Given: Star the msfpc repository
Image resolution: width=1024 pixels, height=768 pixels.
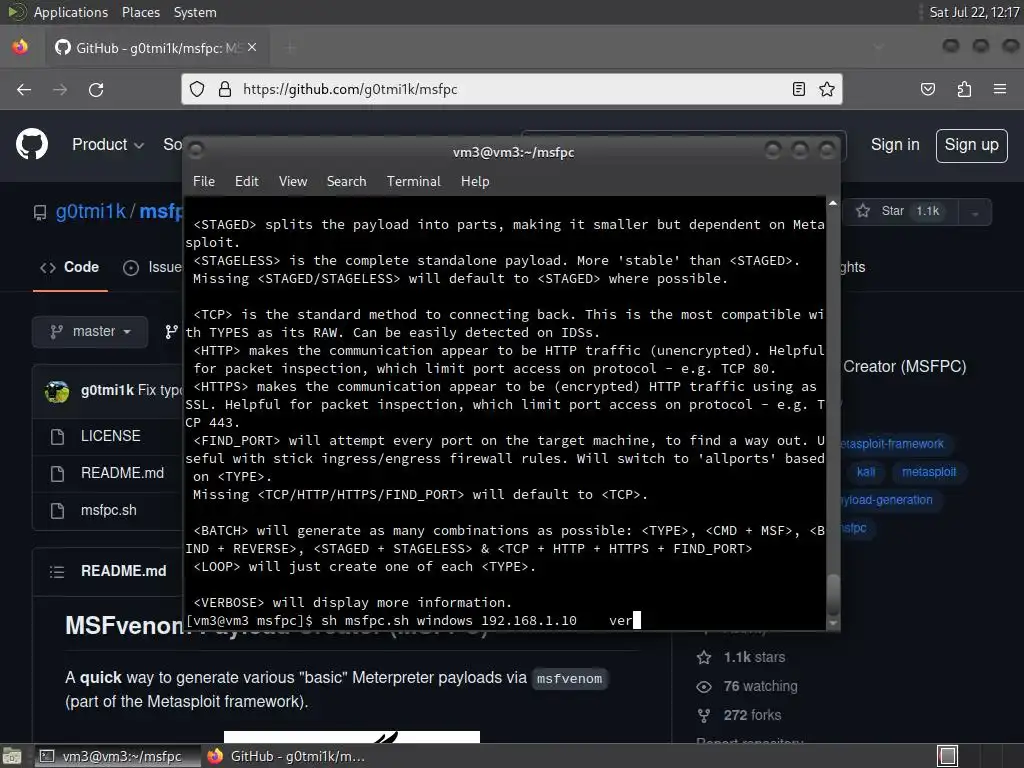Looking at the screenshot, I should tap(901, 212).
